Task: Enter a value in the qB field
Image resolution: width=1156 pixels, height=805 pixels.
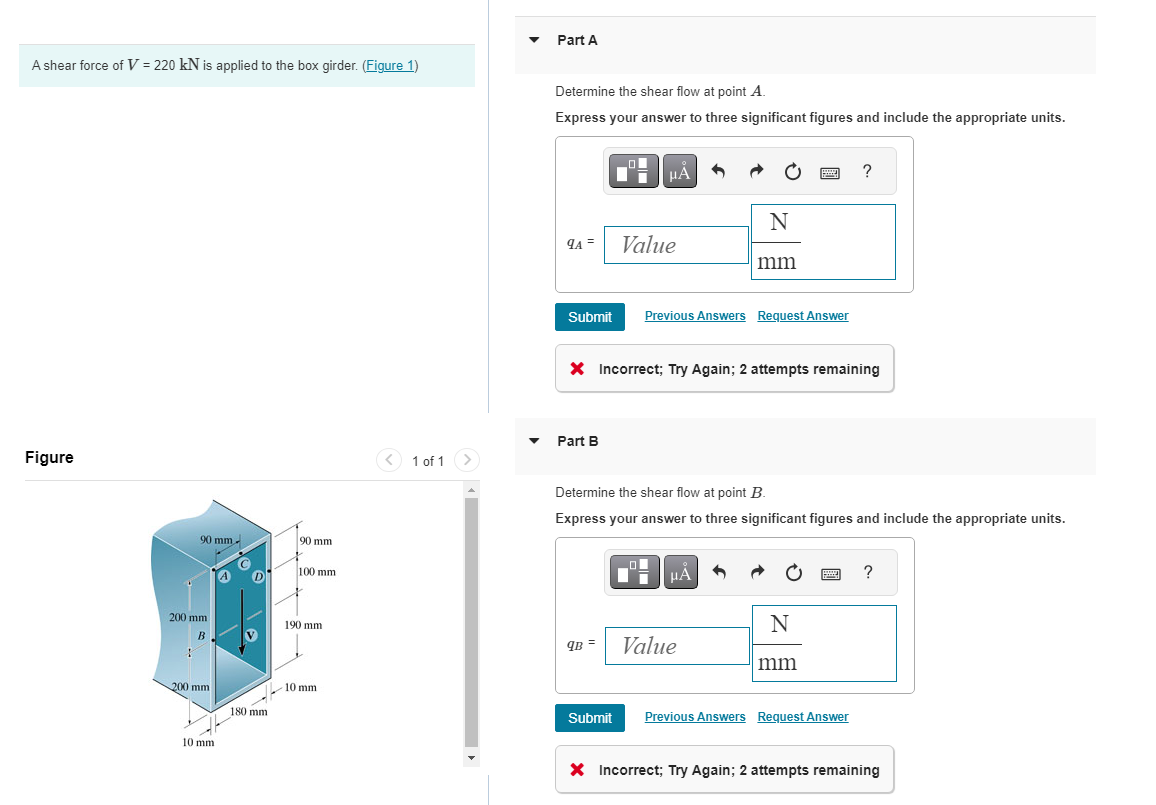Action: pos(677,645)
